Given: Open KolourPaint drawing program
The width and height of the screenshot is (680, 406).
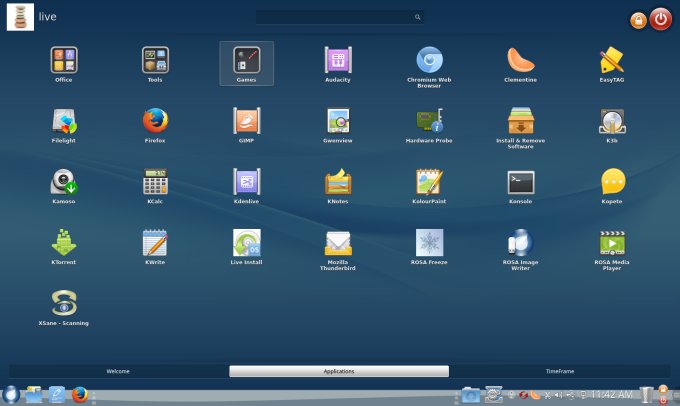Looking at the screenshot, I should pos(429,186).
